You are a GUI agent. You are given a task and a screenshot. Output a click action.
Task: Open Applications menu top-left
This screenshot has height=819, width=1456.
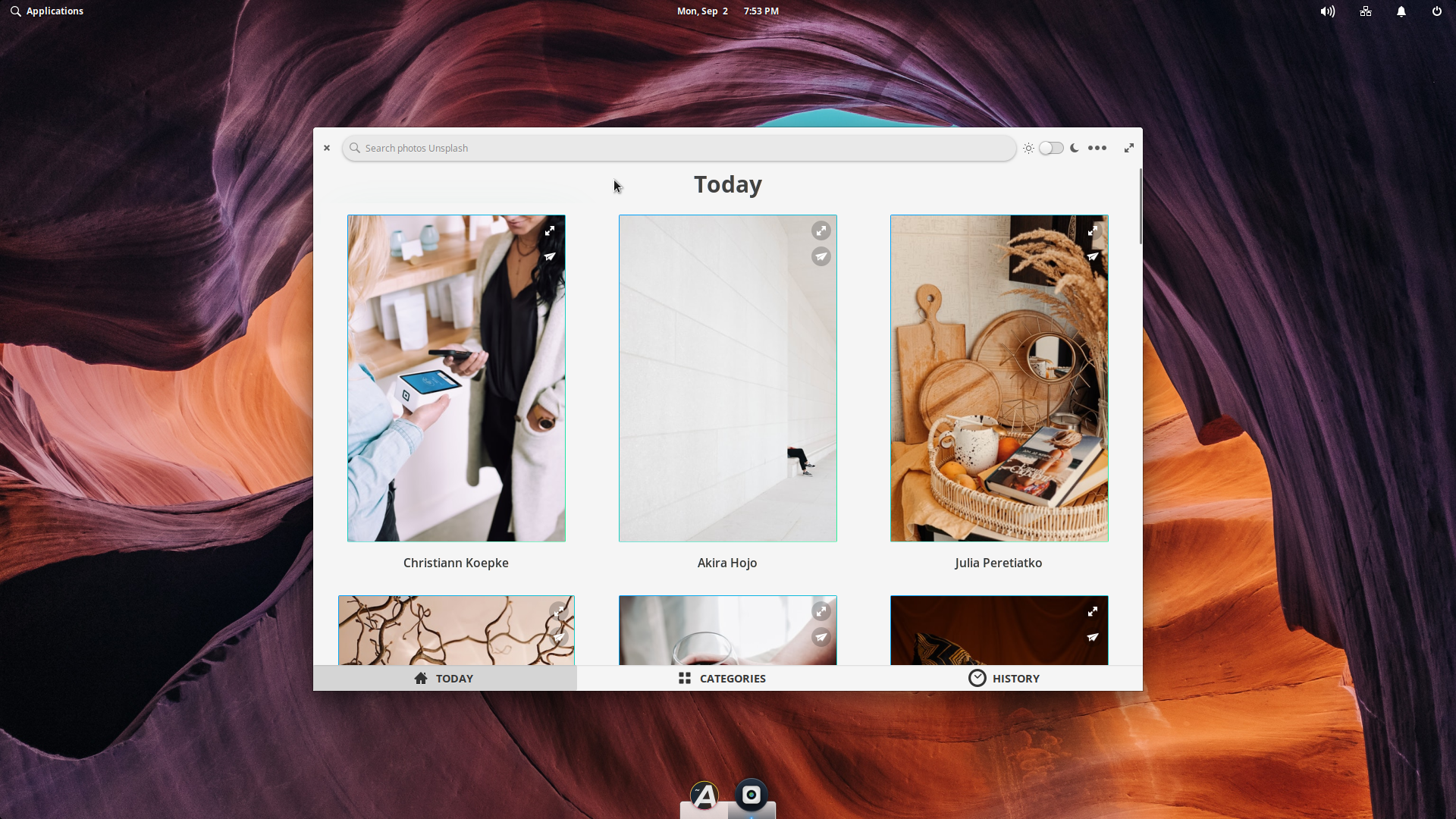pyautogui.click(x=46, y=11)
